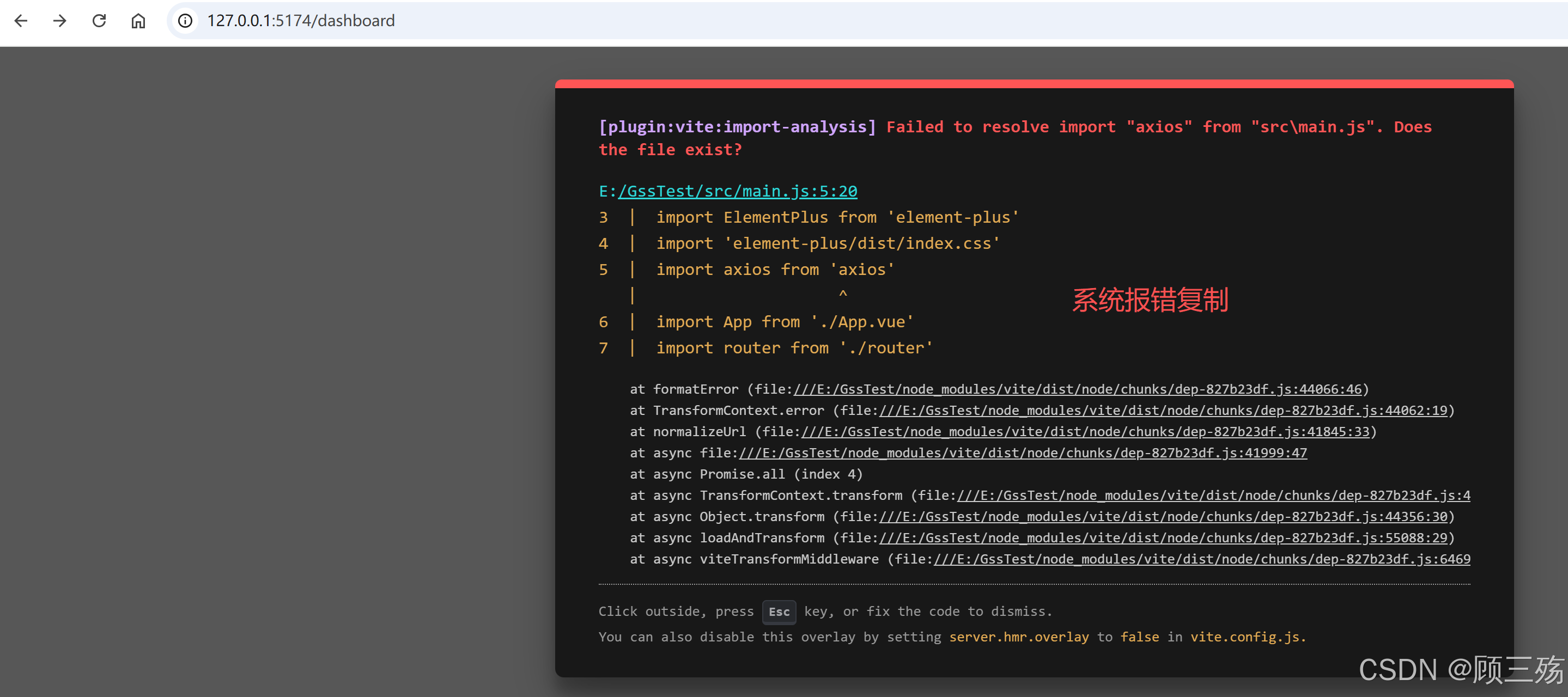Open Object.transform link ending 44356:30
The width and height of the screenshot is (1568, 697).
1163,517
